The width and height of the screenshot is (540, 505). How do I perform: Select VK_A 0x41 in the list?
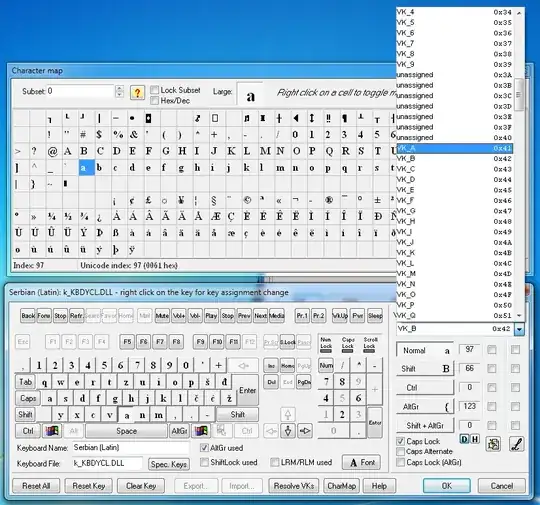click(455, 148)
